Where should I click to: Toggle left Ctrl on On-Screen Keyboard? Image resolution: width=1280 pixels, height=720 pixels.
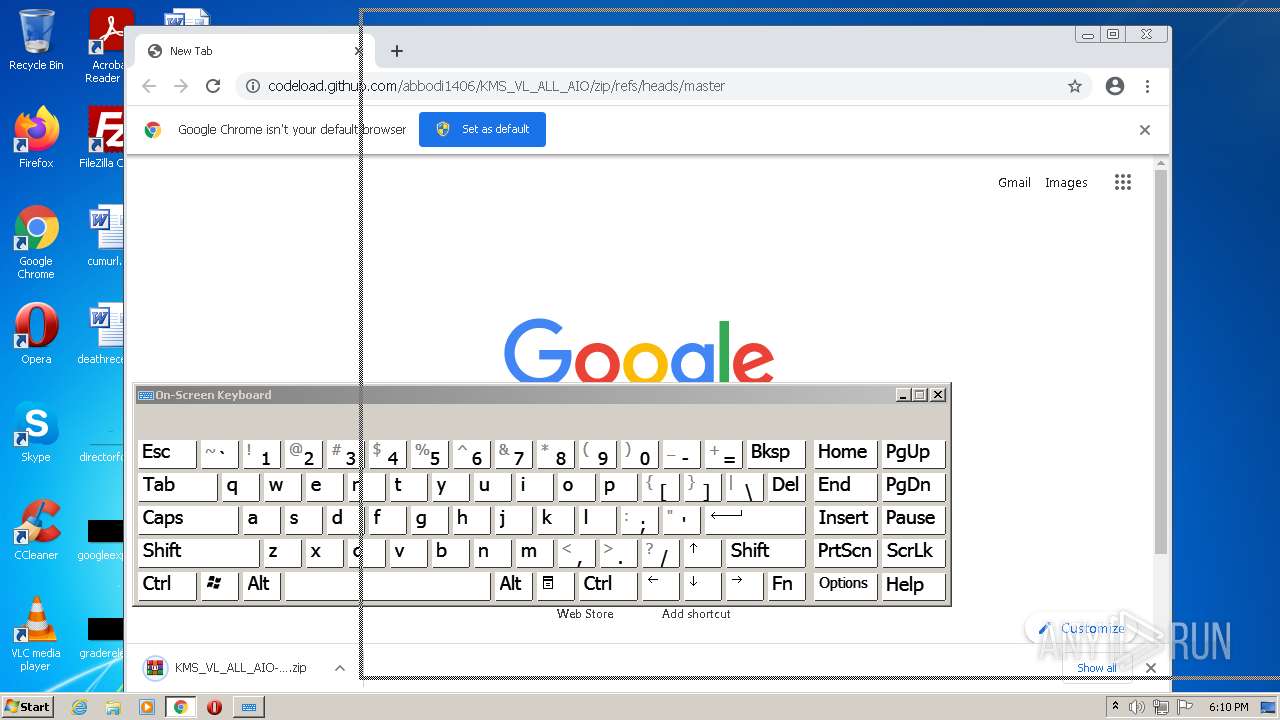click(x=167, y=586)
